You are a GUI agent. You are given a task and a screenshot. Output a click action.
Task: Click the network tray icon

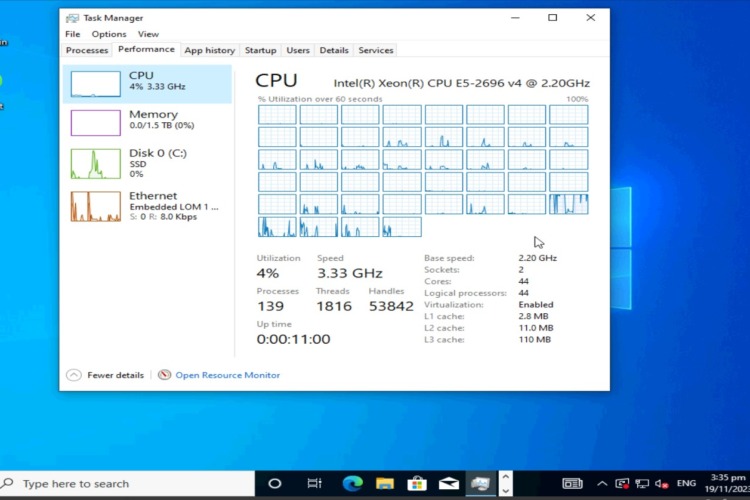click(x=641, y=484)
